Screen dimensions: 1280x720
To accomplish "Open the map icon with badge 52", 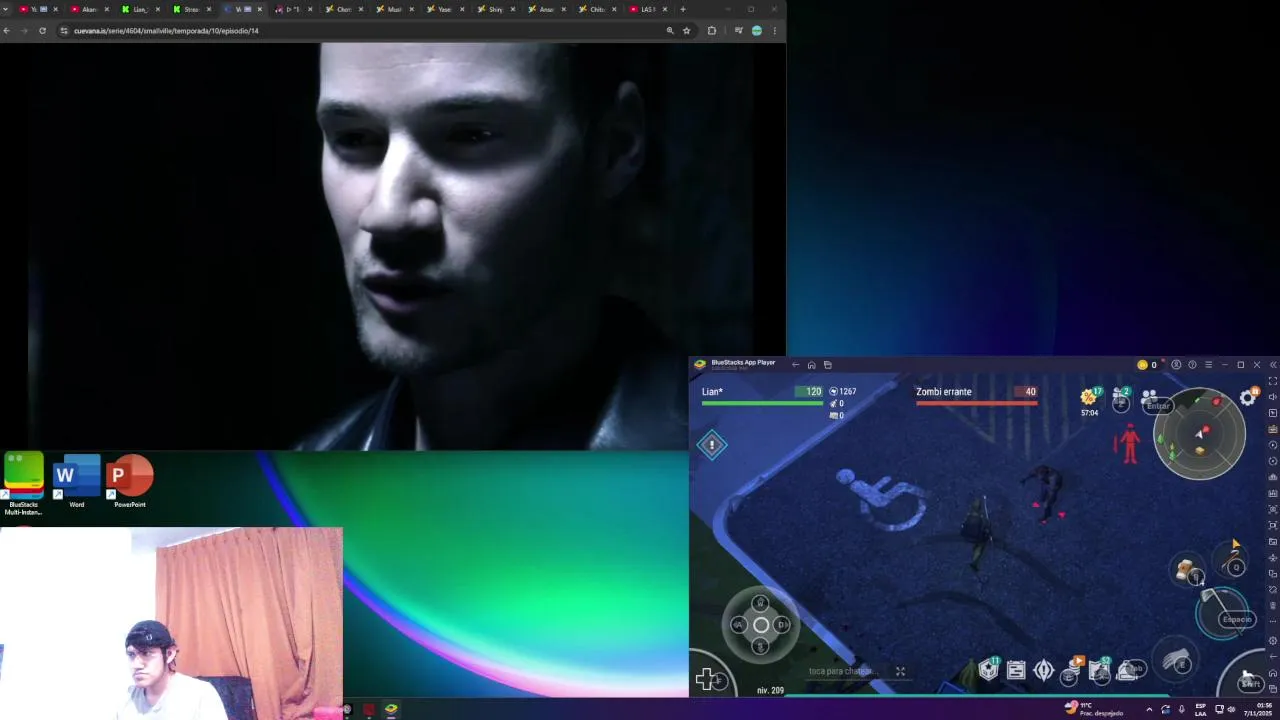I will click(1100, 671).
